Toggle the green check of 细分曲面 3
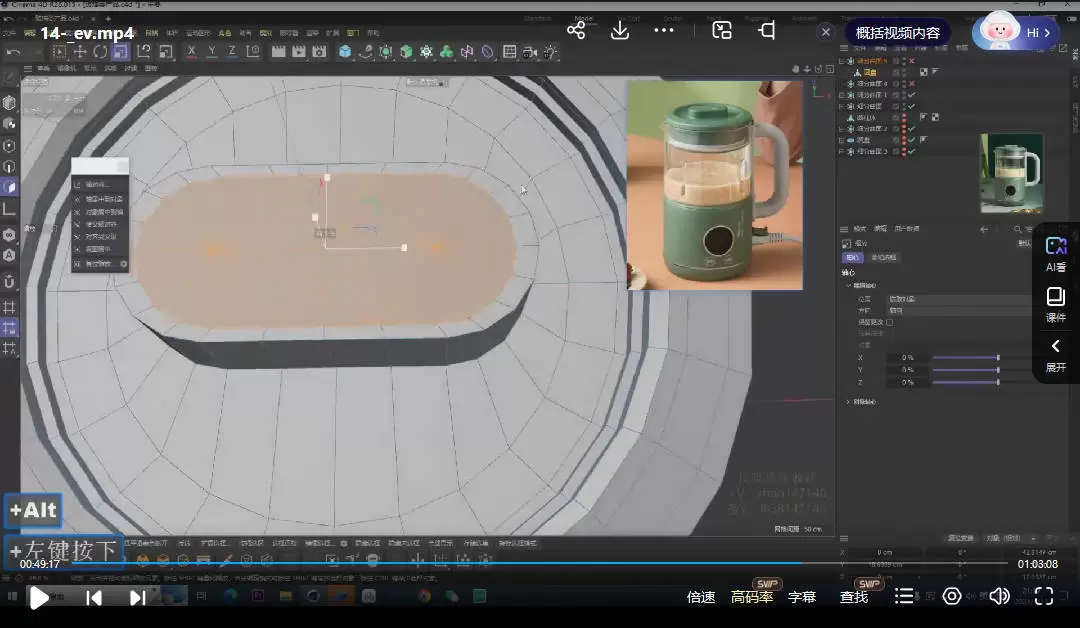 point(912,151)
